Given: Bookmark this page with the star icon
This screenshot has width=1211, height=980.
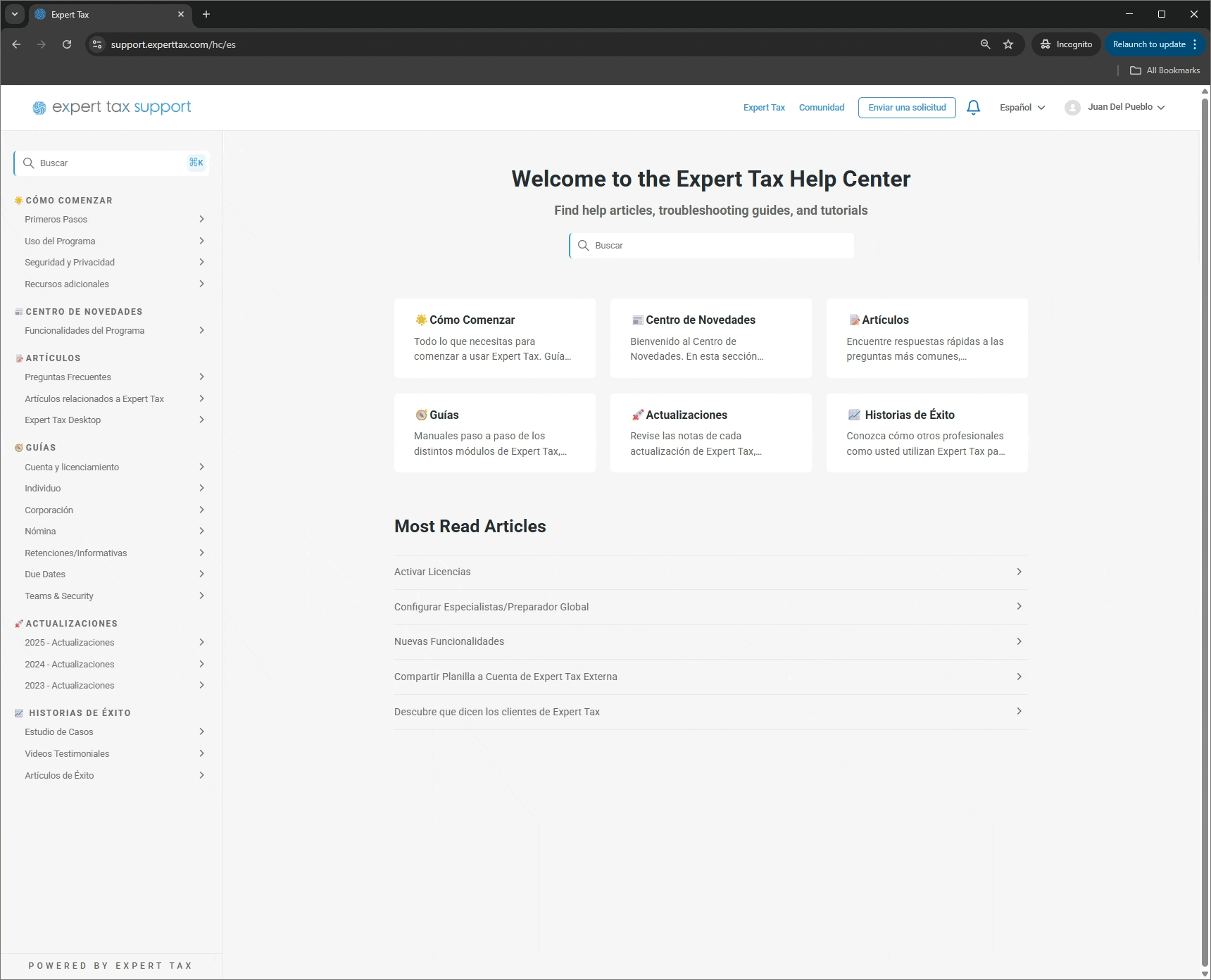Looking at the screenshot, I should 1008,44.
